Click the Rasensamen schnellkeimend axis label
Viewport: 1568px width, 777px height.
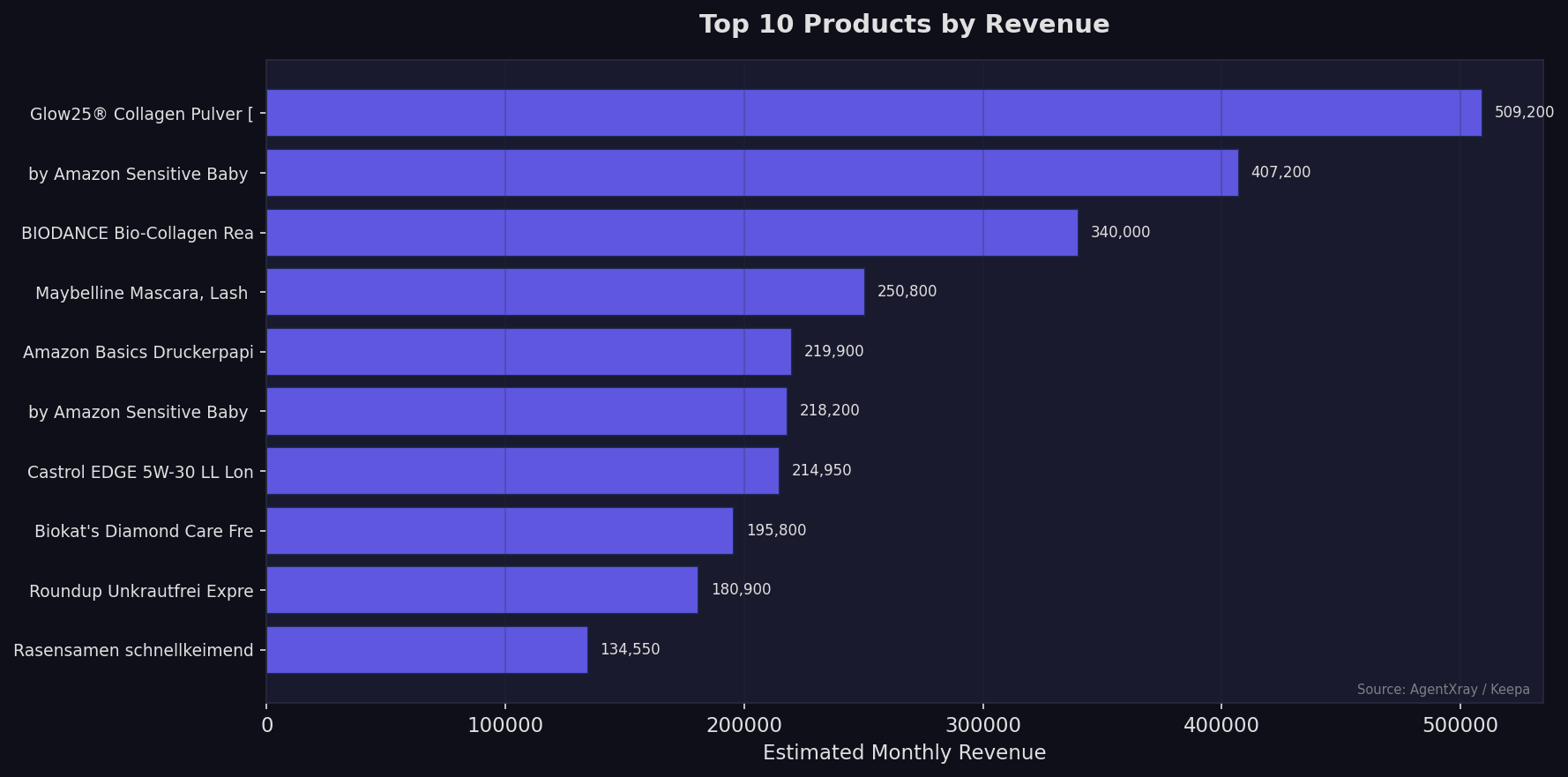tap(133, 651)
